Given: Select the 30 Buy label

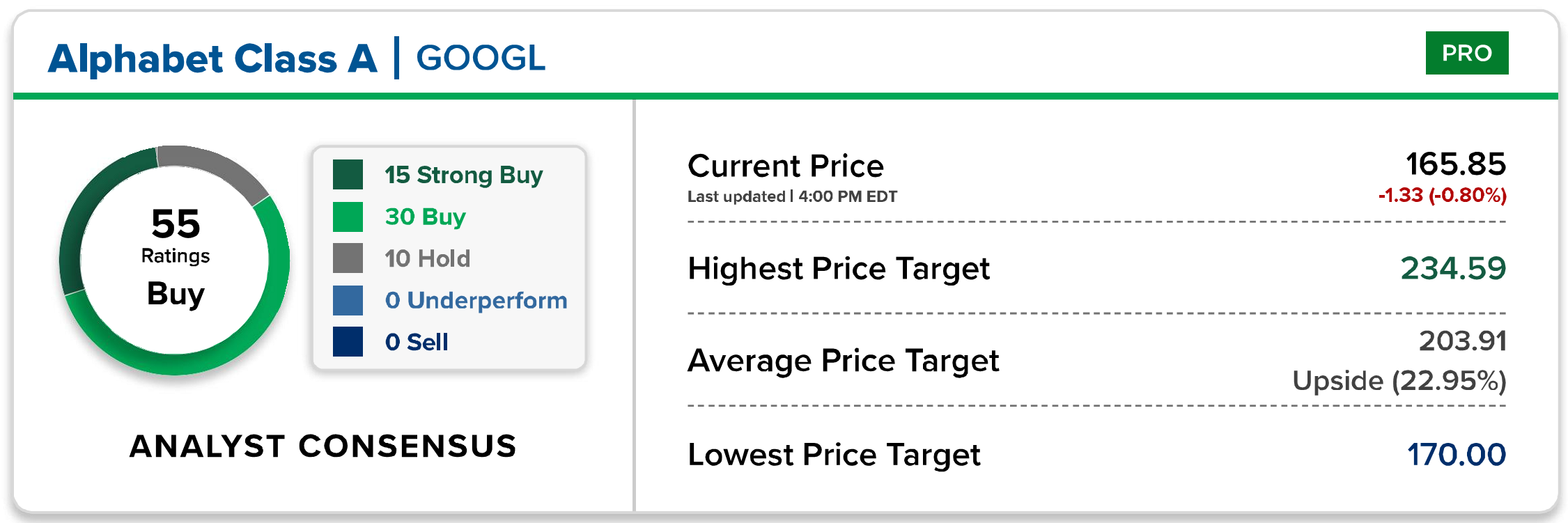Looking at the screenshot, I should [x=425, y=217].
